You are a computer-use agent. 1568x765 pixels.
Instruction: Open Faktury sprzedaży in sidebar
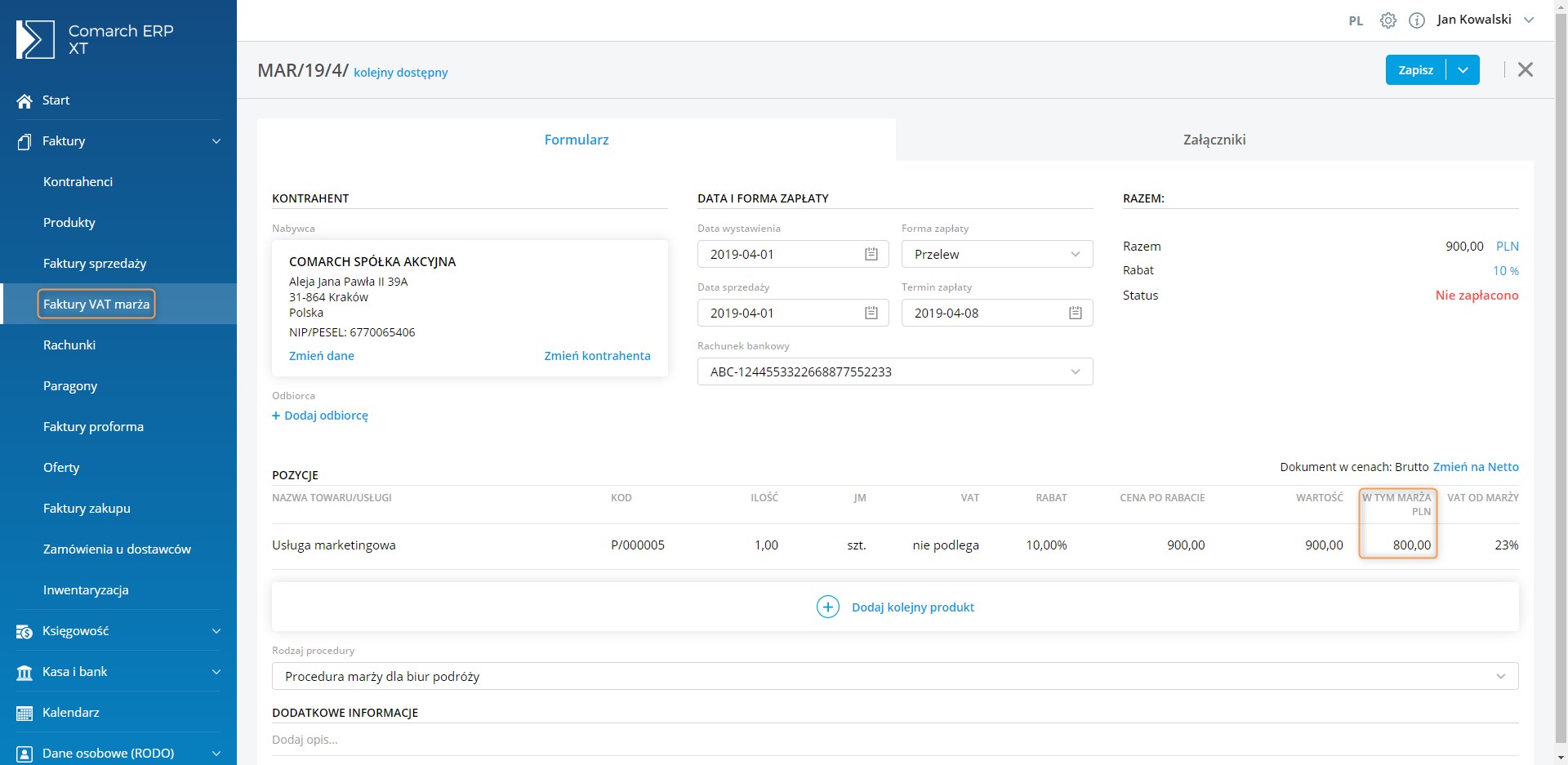tap(95, 263)
